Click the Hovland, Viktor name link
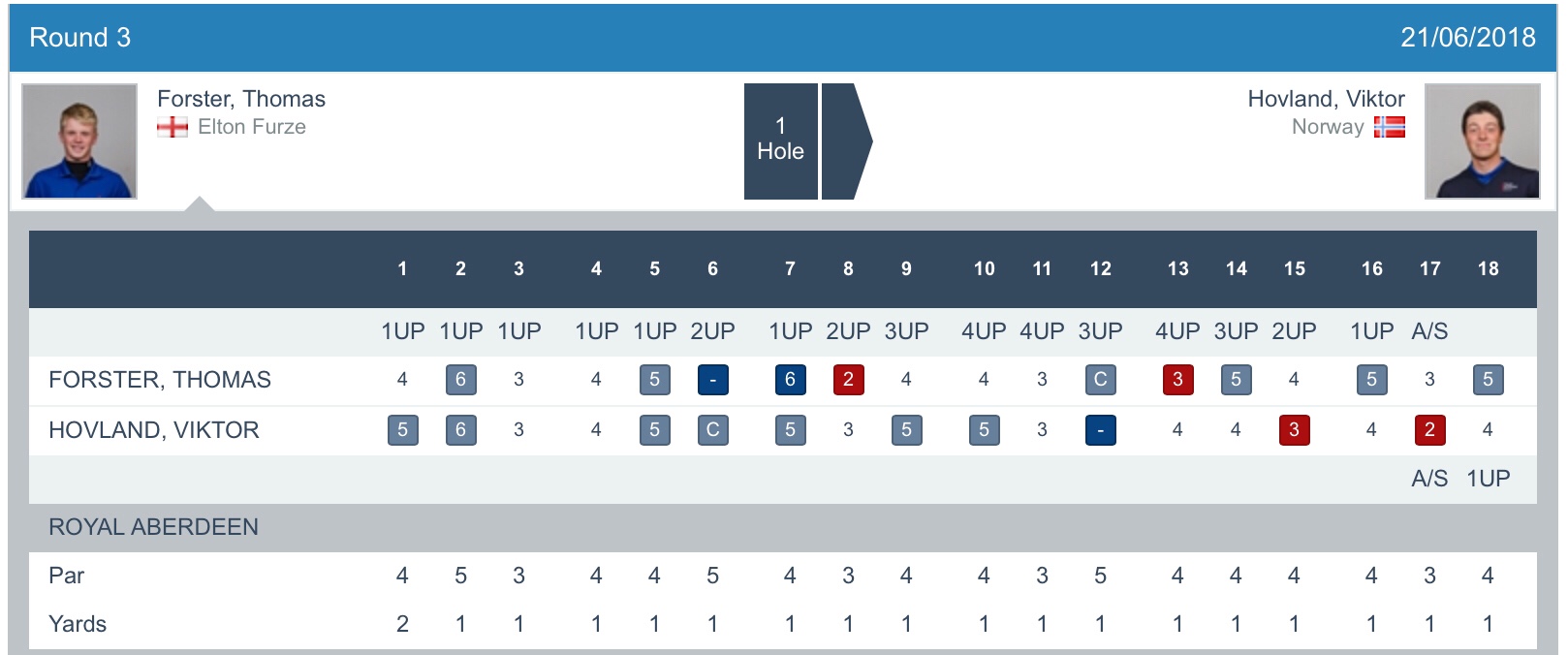This screenshot has height=655, width=1568. click(1326, 99)
